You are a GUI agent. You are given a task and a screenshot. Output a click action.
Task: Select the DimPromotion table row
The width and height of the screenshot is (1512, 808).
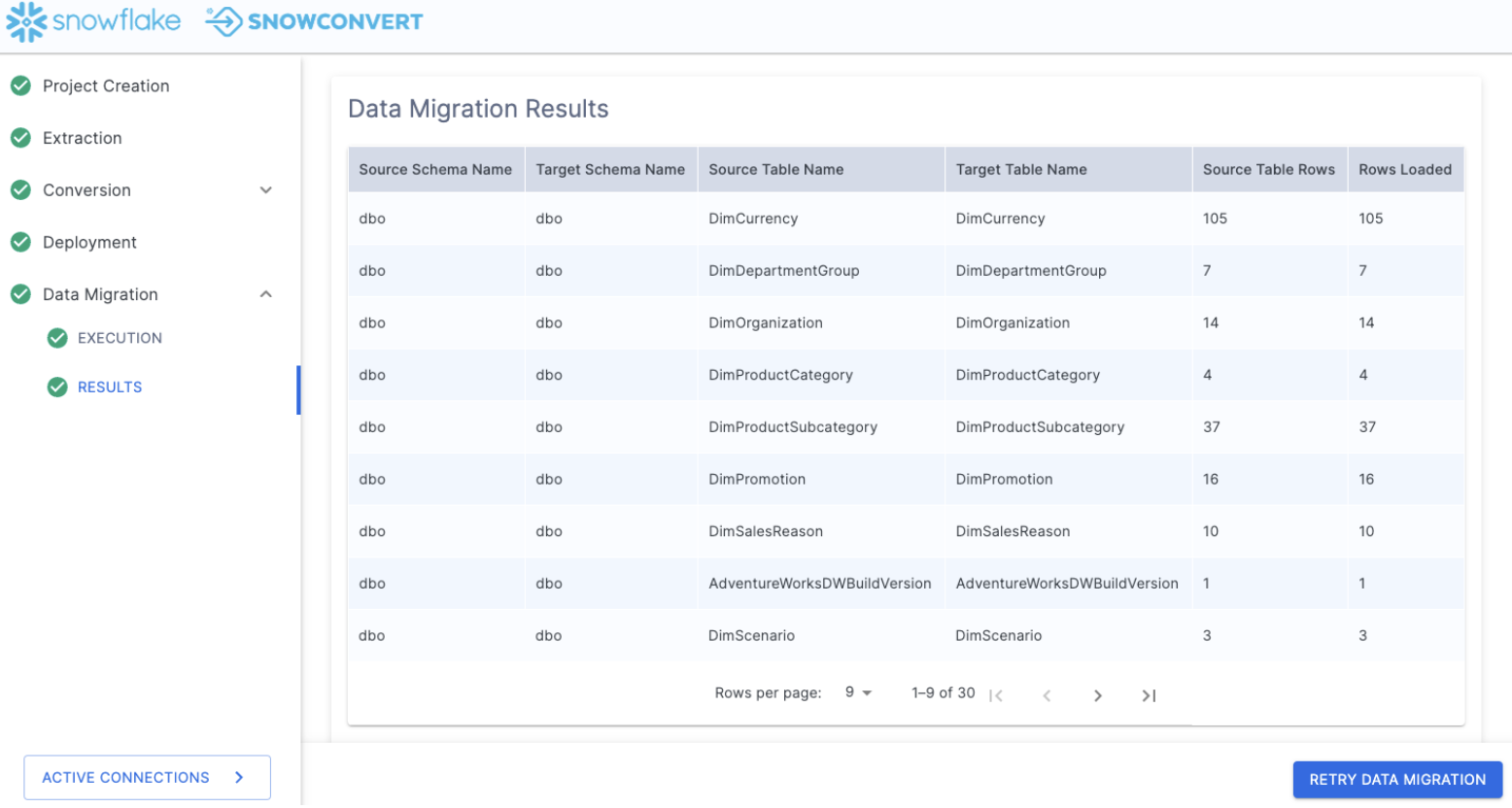(757, 480)
